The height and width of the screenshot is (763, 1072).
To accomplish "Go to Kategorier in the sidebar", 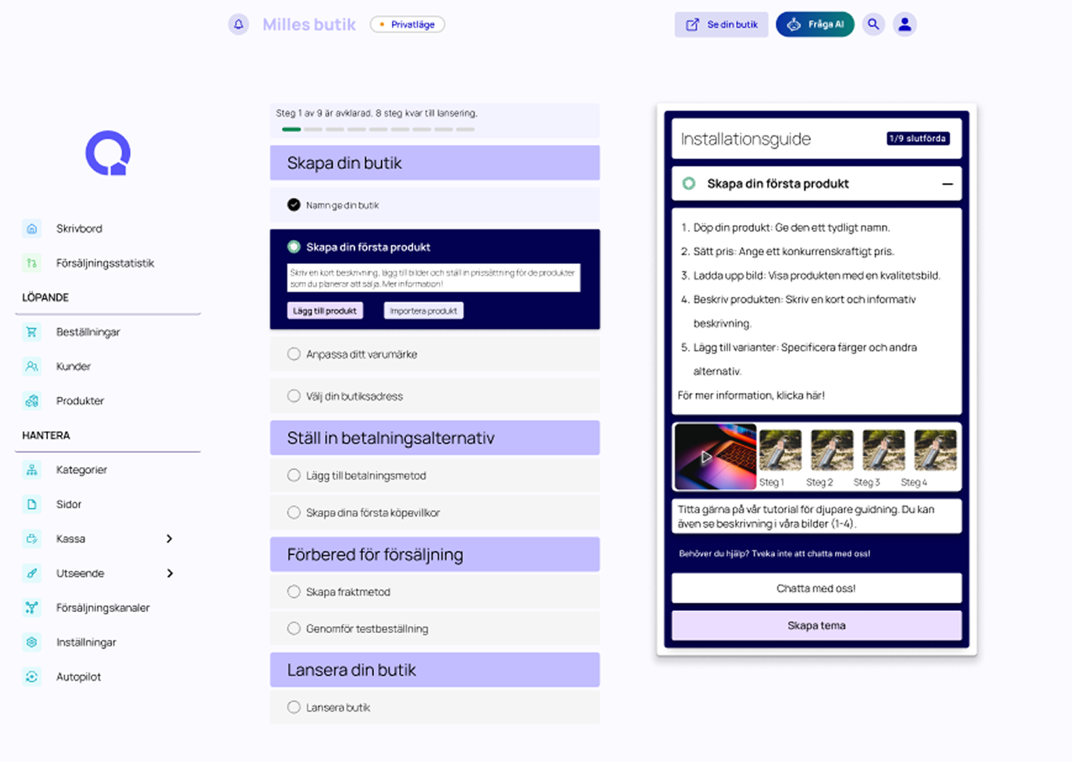I will (81, 470).
